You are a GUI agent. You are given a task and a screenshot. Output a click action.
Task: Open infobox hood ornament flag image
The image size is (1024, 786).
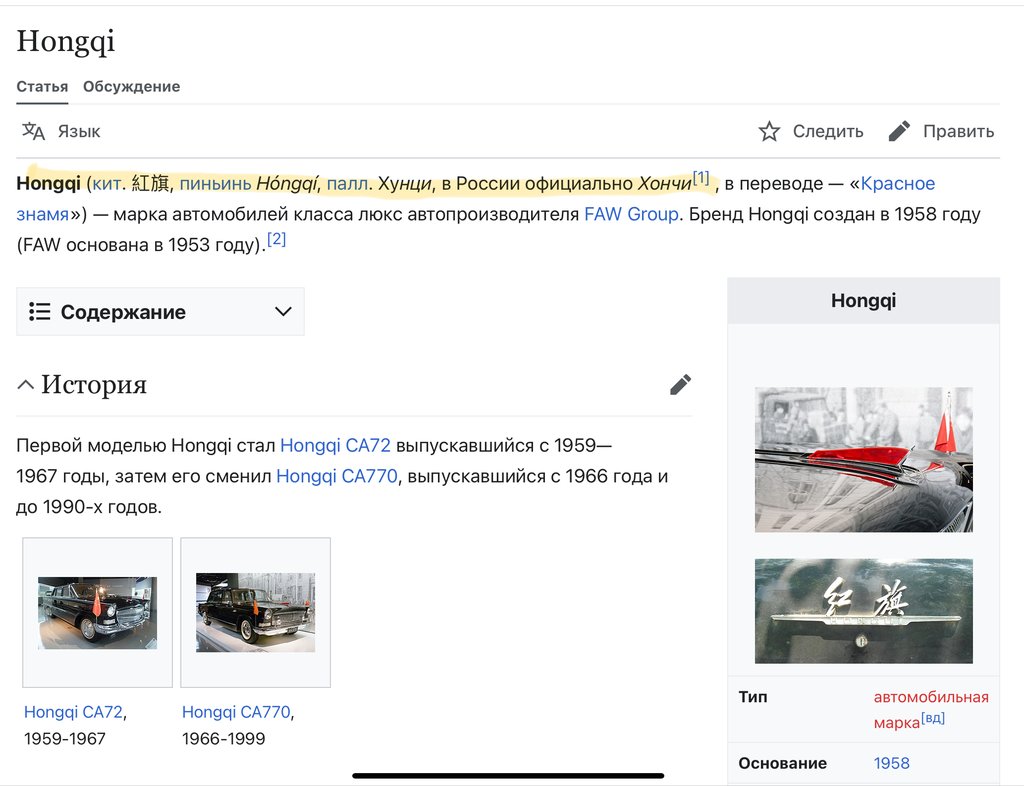(x=863, y=460)
